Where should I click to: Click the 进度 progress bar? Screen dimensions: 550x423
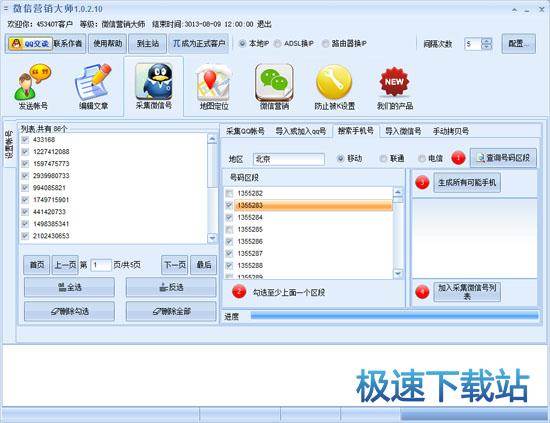pyautogui.click(x=394, y=316)
